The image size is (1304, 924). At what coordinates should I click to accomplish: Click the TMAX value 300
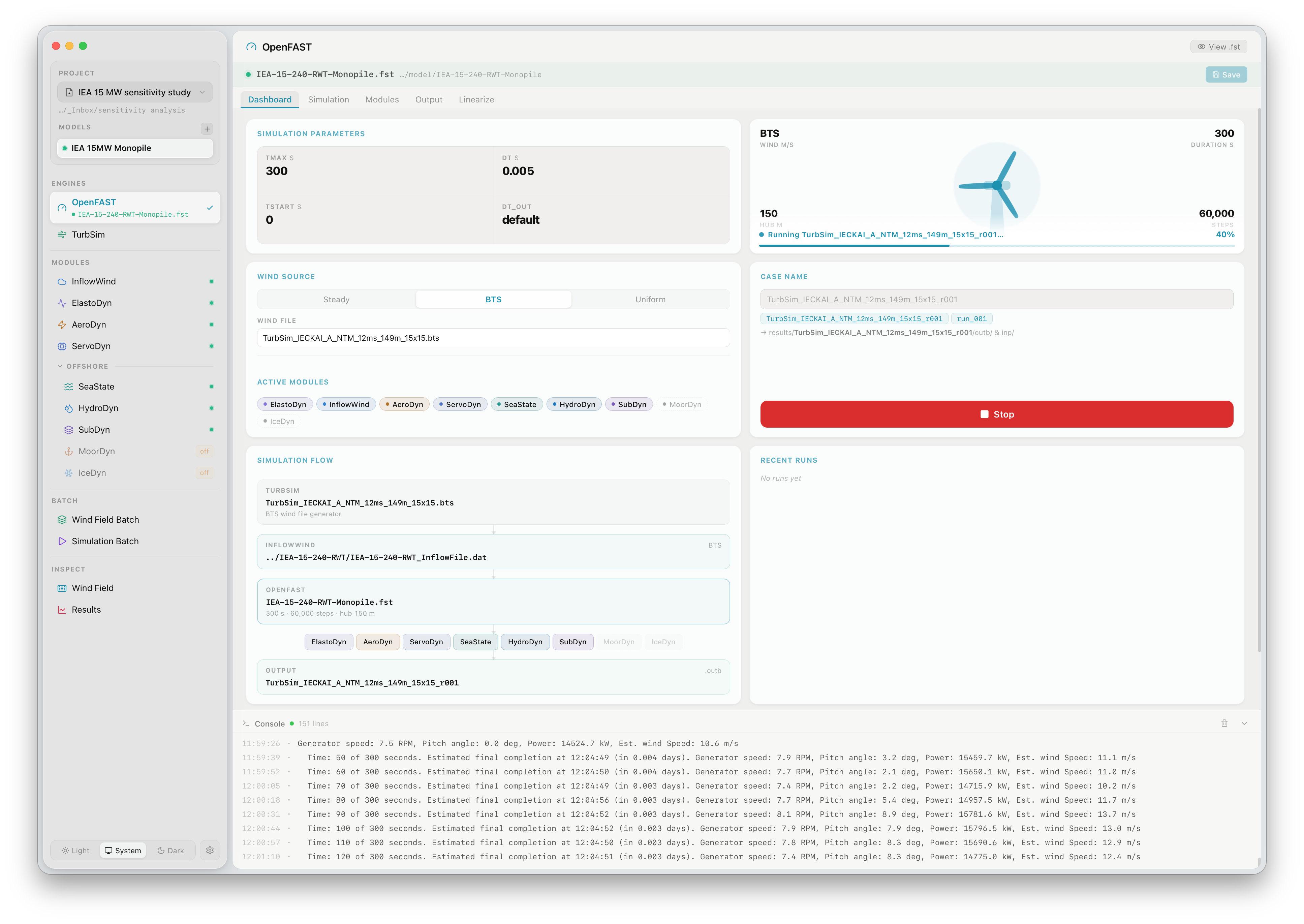point(277,171)
